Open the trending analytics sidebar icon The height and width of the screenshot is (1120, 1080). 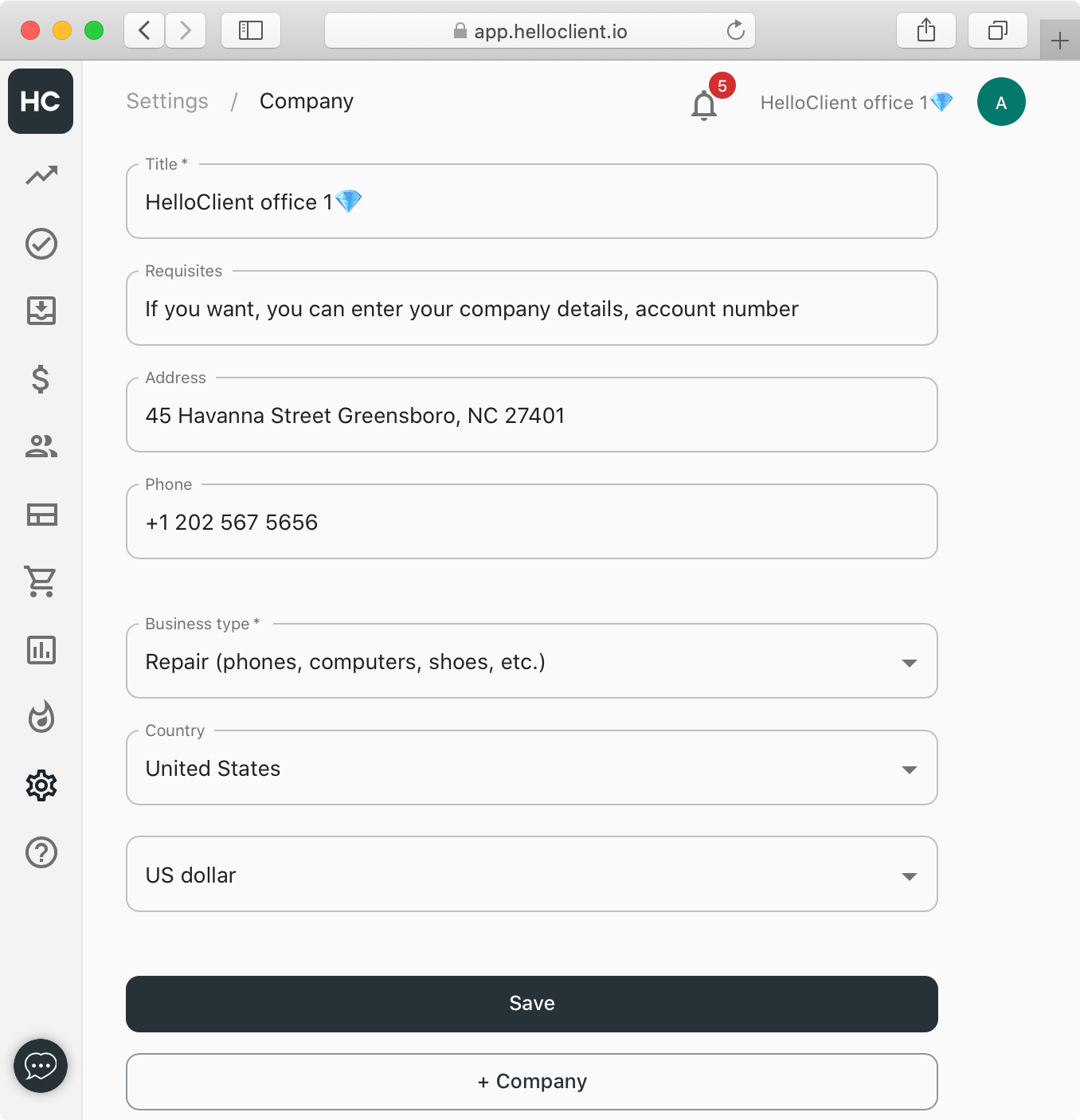coord(41,175)
